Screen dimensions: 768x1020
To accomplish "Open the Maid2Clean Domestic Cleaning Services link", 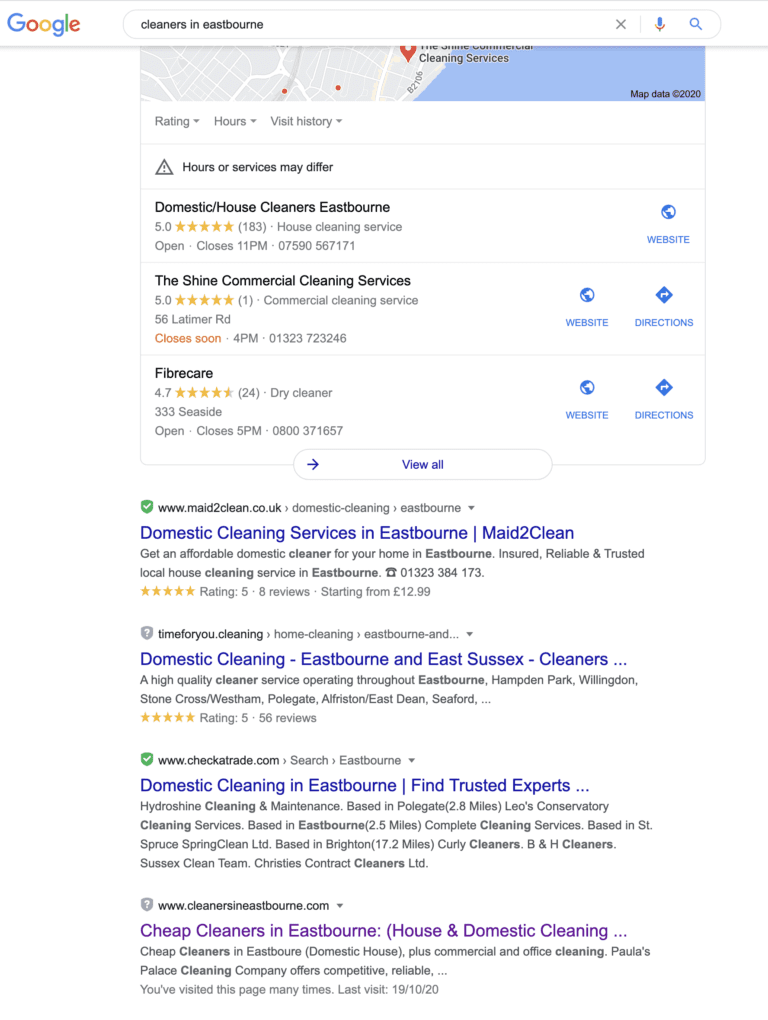I will pos(357,533).
